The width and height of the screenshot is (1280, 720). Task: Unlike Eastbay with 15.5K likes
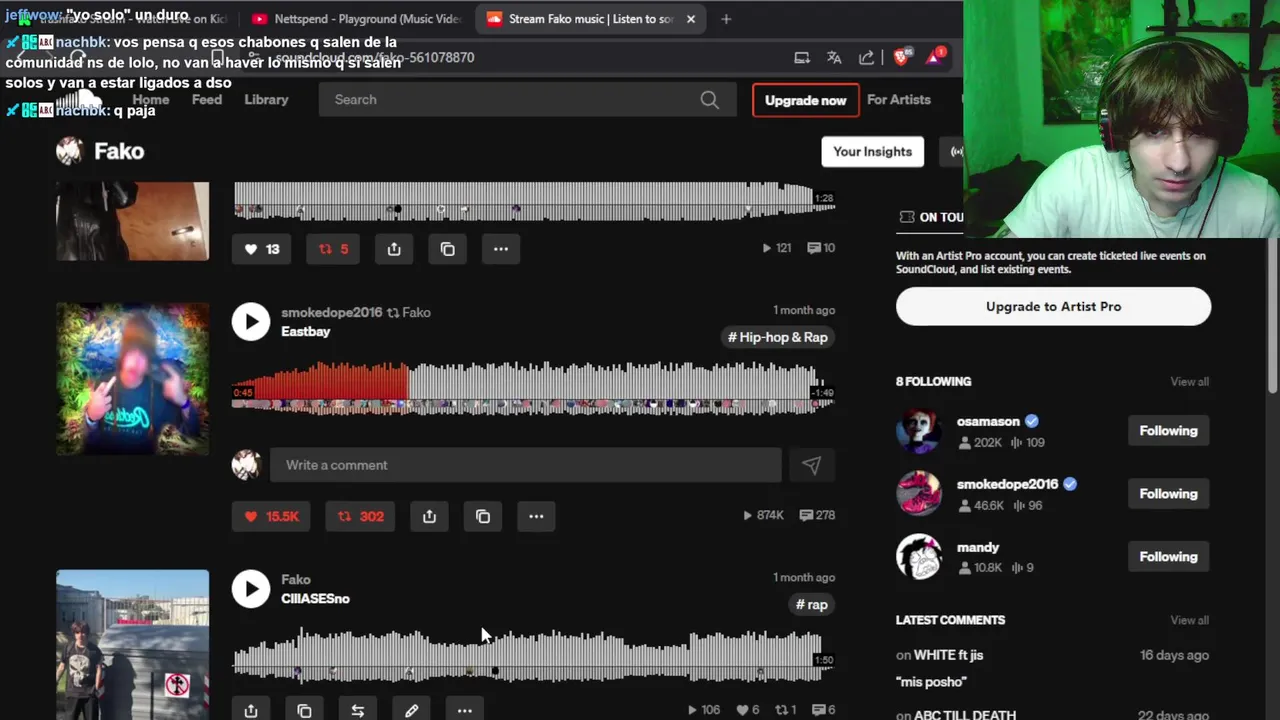(x=271, y=516)
